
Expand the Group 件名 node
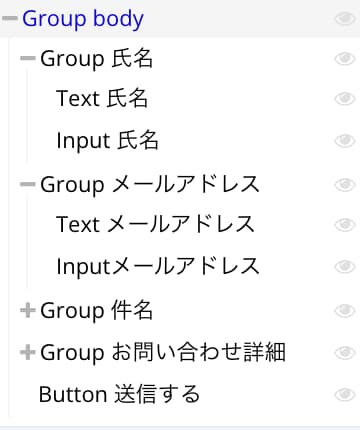pos(28,310)
